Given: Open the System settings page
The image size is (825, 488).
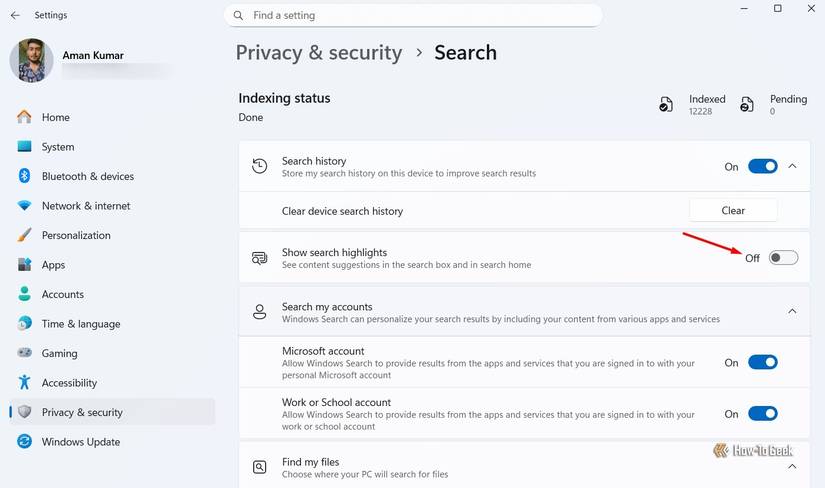Looking at the screenshot, I should (x=58, y=147).
